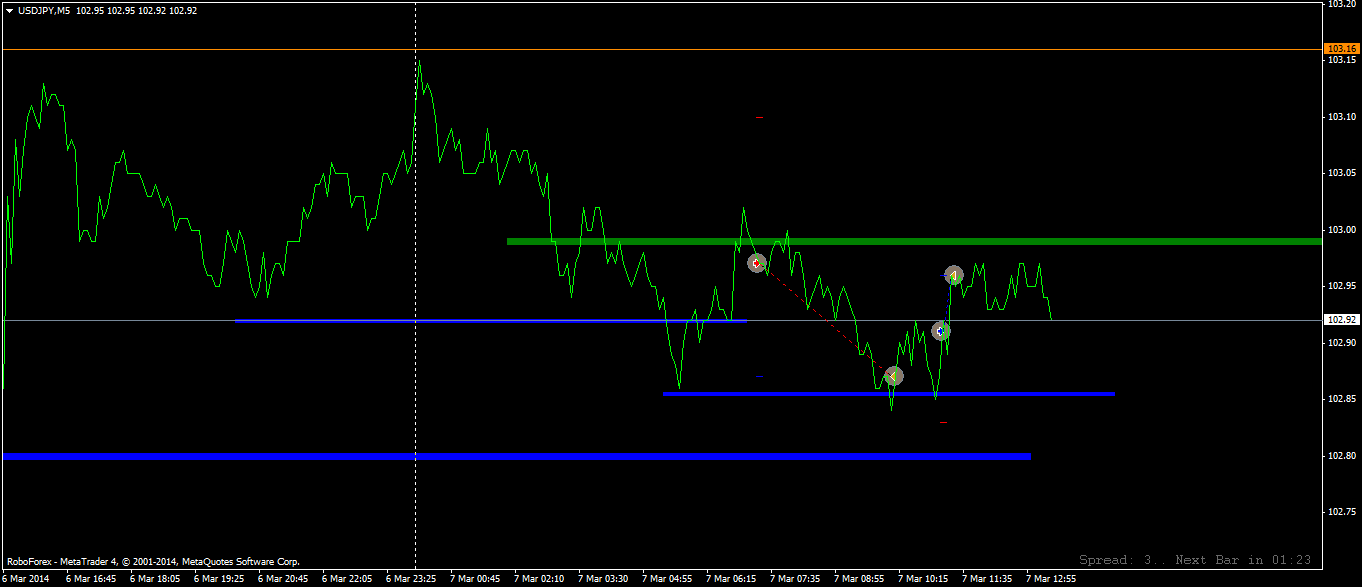The image size is (1362, 587).
Task: Click the 102.85 price scale label
Action: pos(1340,399)
